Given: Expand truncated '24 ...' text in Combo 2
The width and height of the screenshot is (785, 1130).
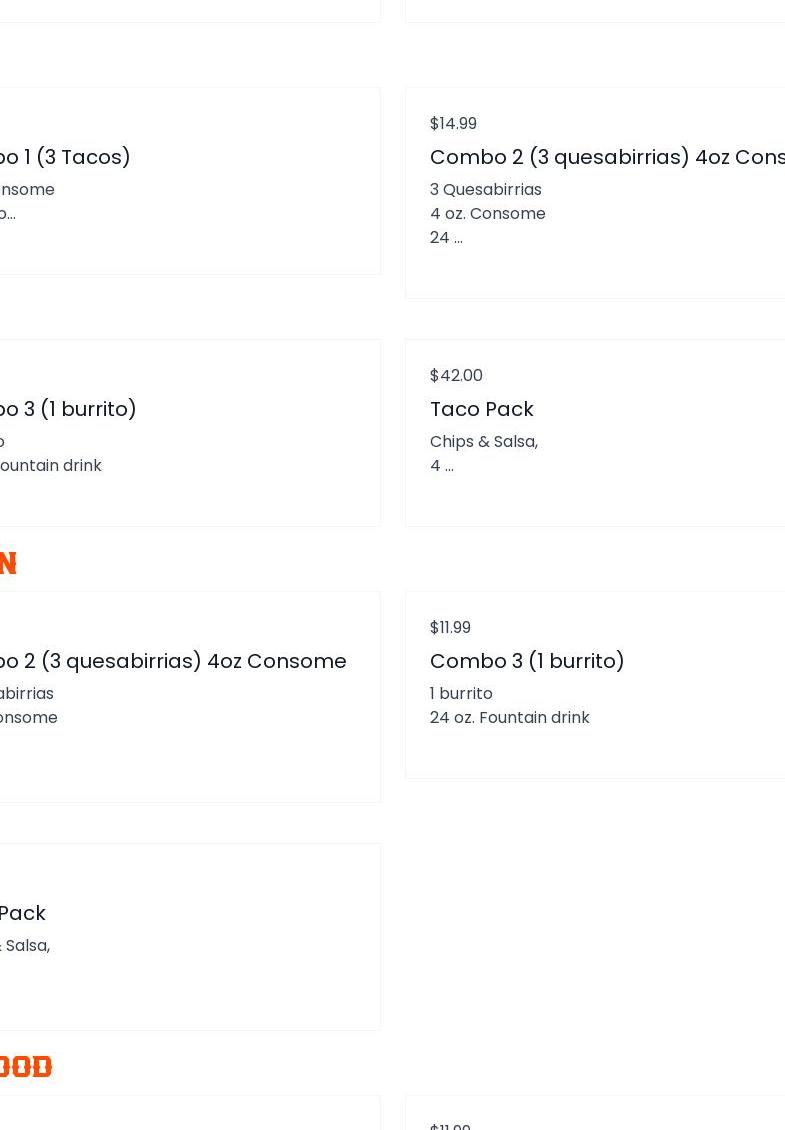Looking at the screenshot, I should point(446,237).
